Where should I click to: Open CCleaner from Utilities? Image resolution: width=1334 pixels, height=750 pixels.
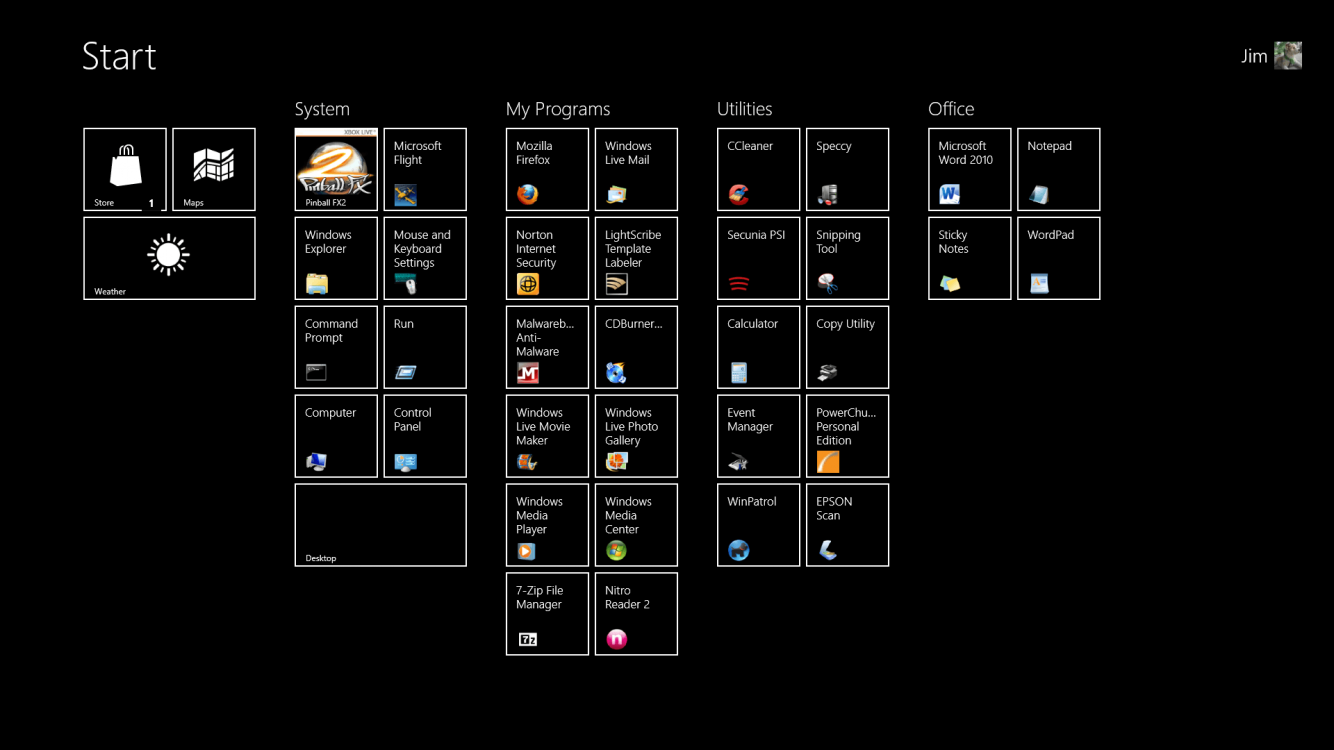[758, 169]
